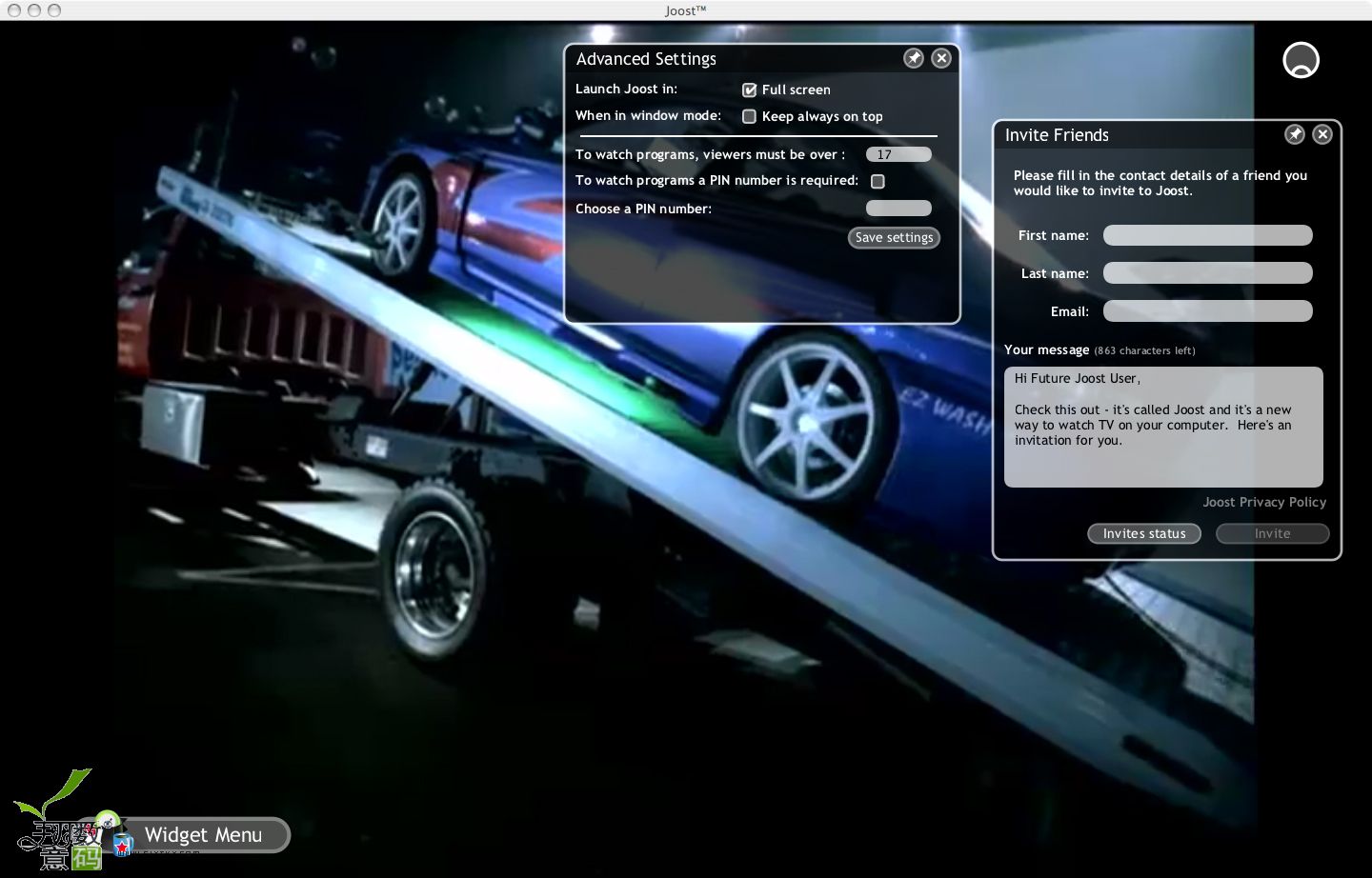Enable Keep always on top
Screen dimensions: 1372x878
[749, 116]
